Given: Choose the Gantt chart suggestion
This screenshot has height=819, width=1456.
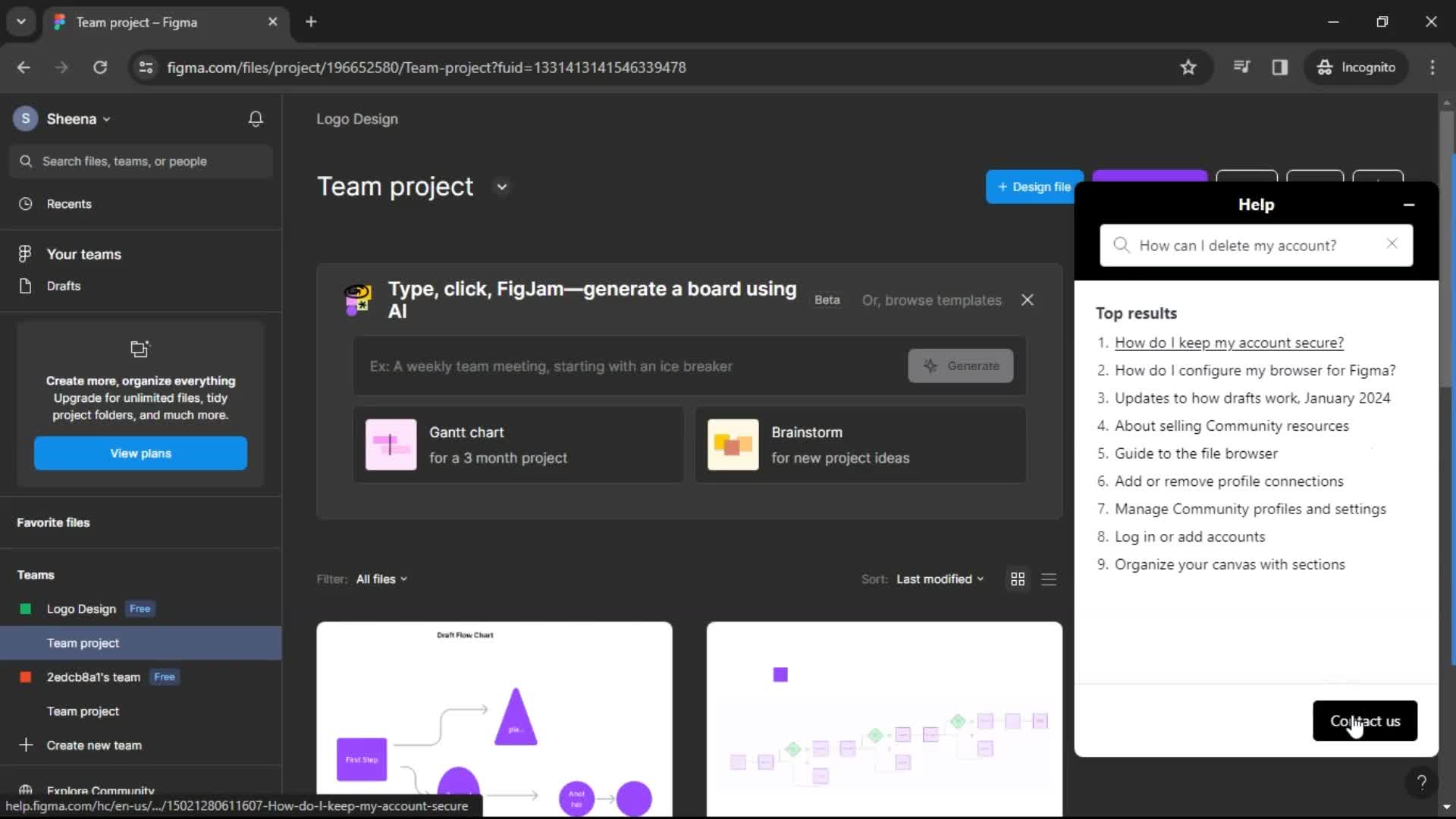Looking at the screenshot, I should tap(518, 445).
